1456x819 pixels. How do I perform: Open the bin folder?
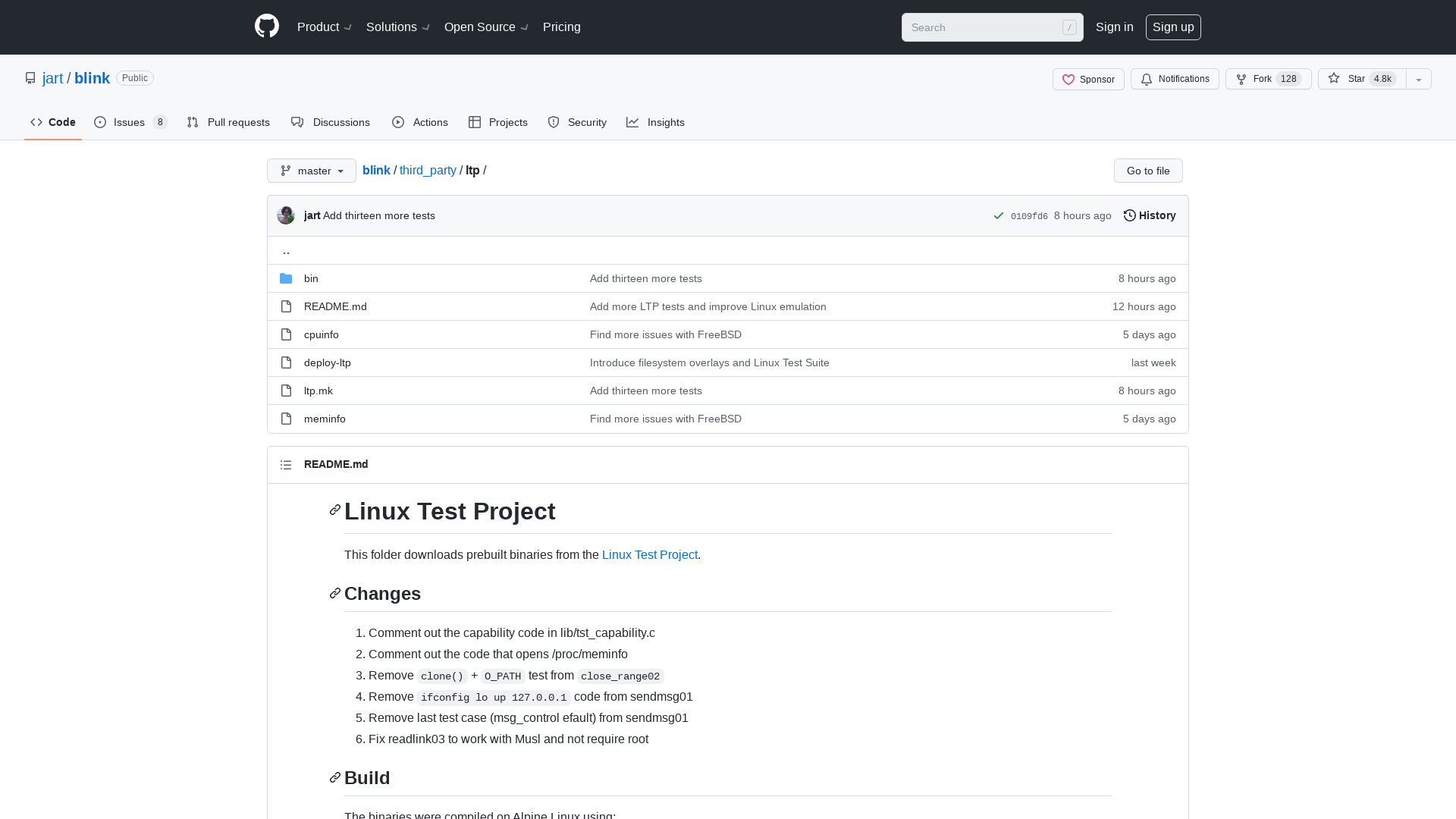(x=311, y=278)
